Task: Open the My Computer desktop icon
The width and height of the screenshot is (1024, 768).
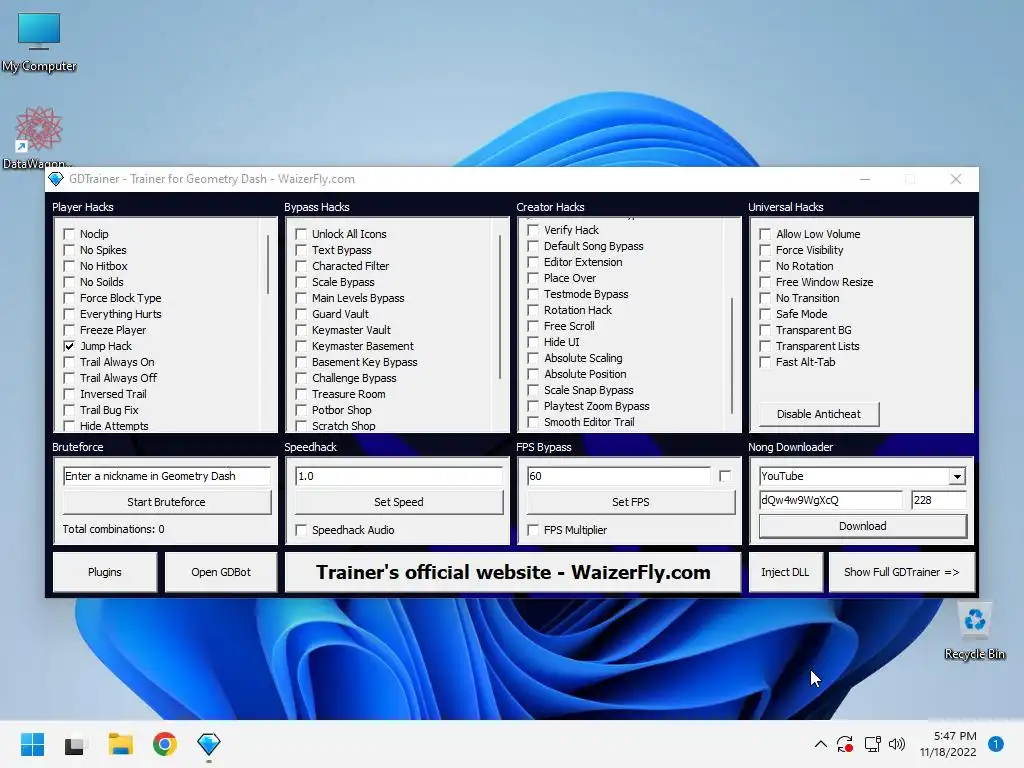Action: point(39,40)
